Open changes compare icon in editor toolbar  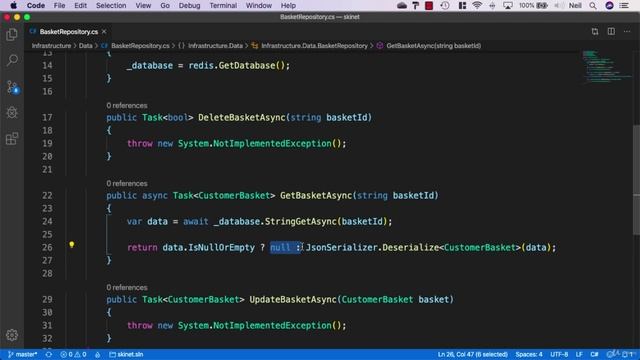[x=595, y=31]
